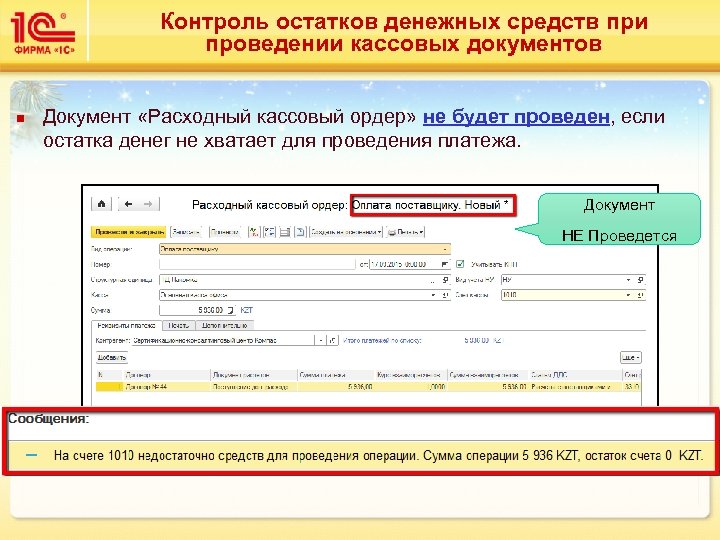Expand the 'Вид учета НУ' dropdown arrow
Screen dimensions: 720x540
tap(629, 280)
